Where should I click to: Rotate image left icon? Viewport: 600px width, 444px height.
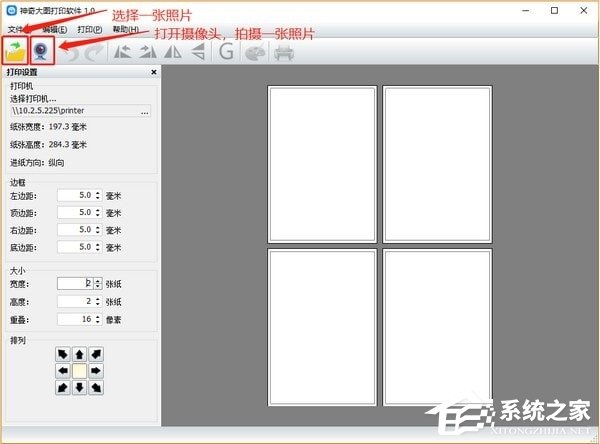click(122, 51)
